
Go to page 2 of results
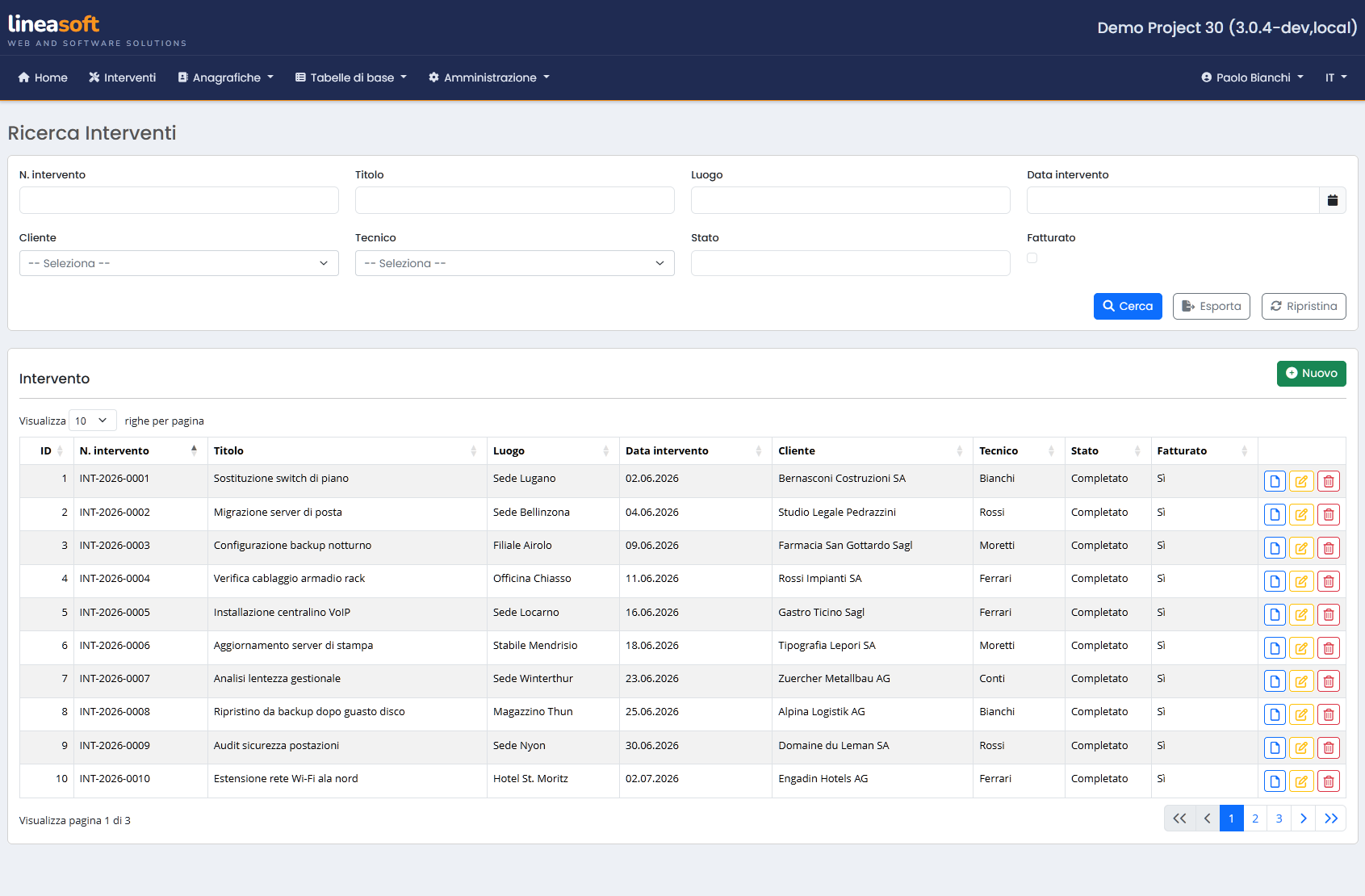[1255, 819]
